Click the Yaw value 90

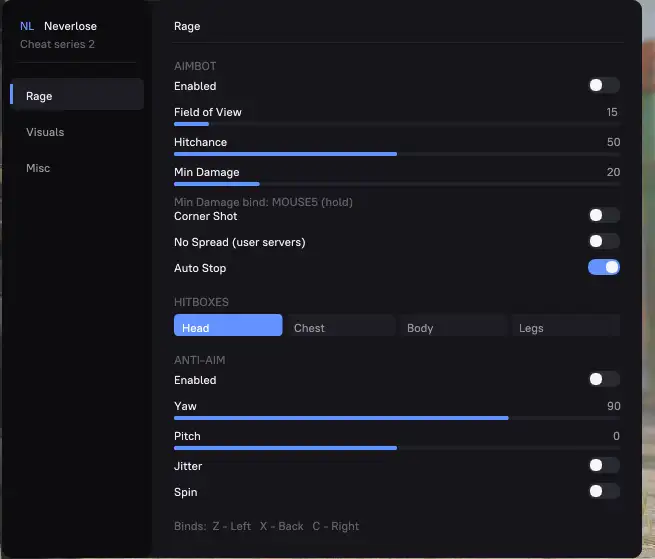click(x=614, y=406)
